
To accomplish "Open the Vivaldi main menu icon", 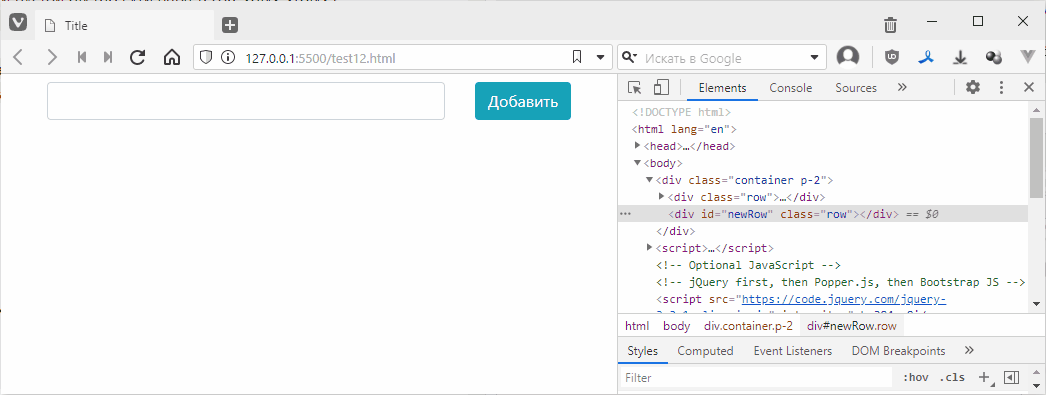I will 17,24.
